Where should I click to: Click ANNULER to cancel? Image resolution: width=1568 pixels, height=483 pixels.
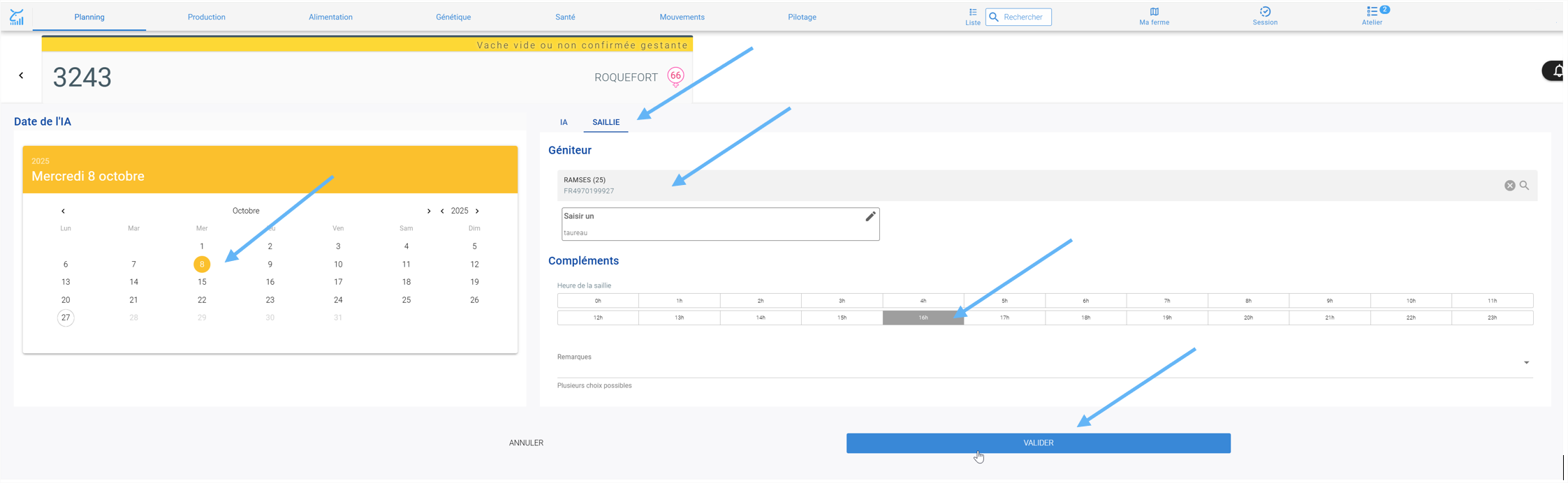click(x=526, y=443)
